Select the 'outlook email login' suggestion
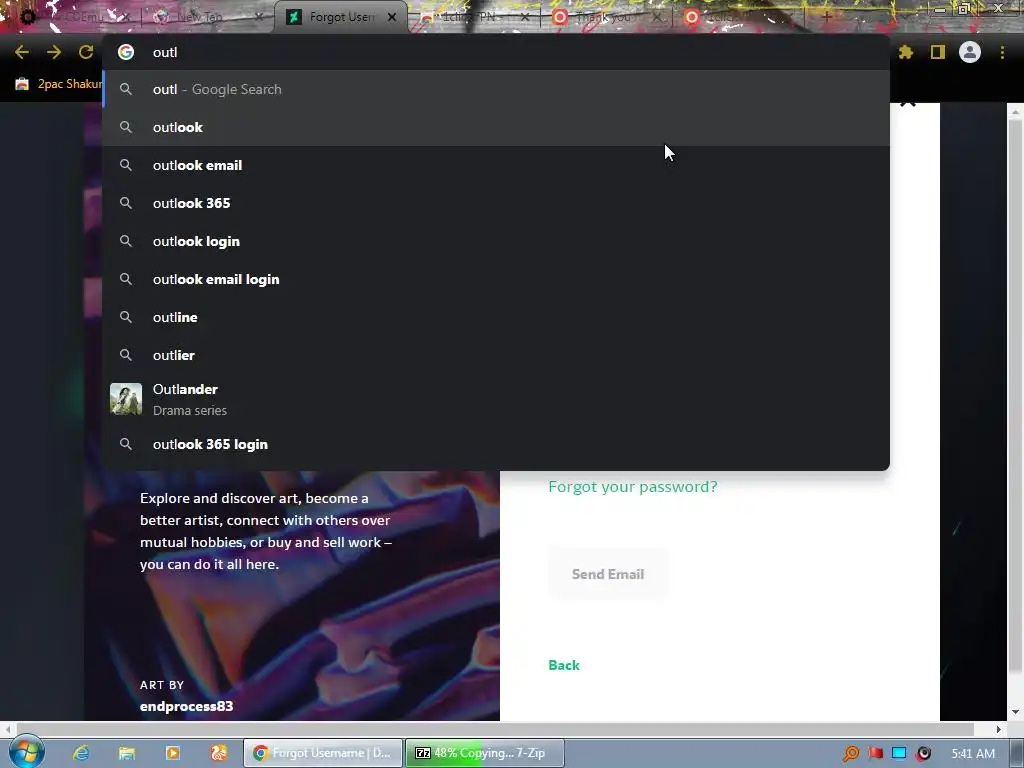1024x768 pixels. click(x=496, y=279)
